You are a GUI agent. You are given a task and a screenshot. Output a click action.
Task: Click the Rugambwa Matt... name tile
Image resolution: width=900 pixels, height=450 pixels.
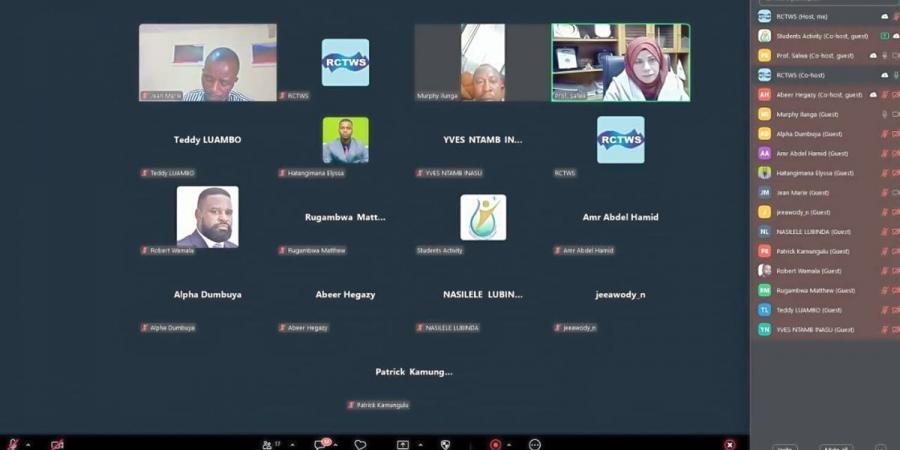click(346, 217)
